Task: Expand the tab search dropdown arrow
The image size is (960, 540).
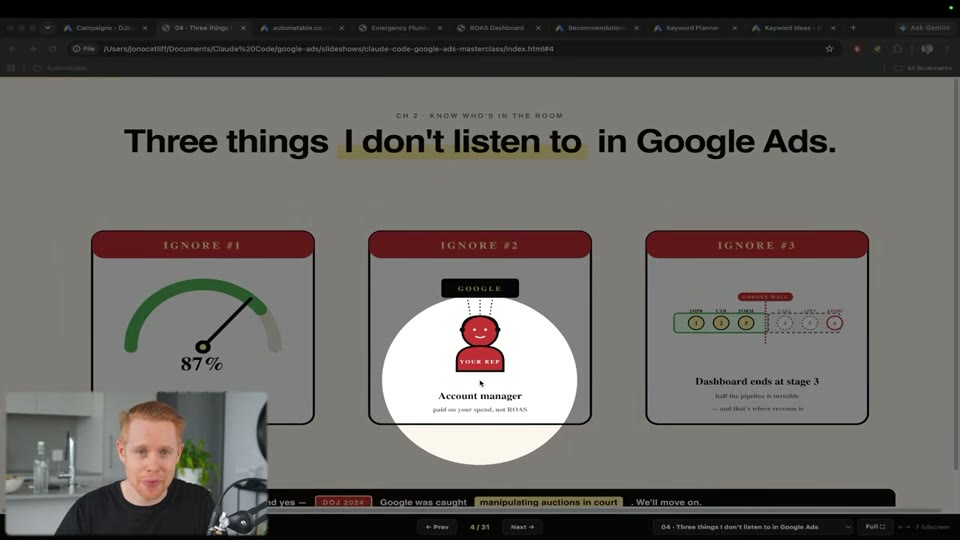Action: pos(48,28)
